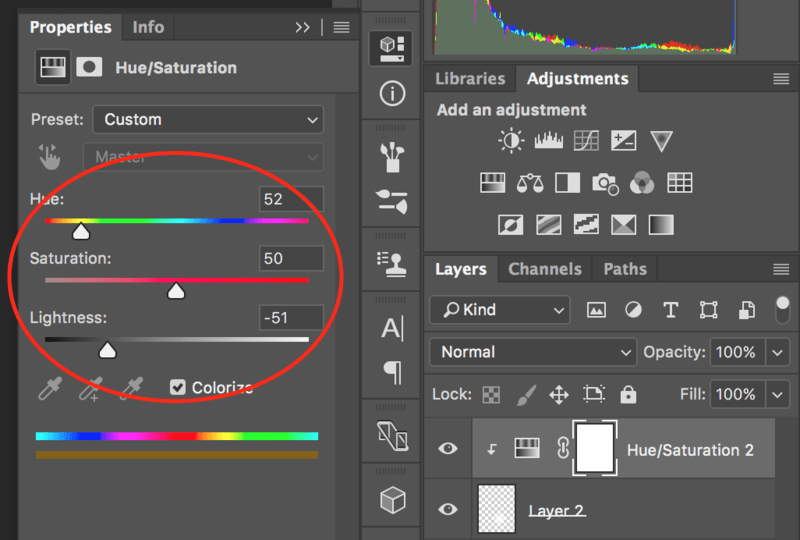The width and height of the screenshot is (800, 540).
Task: Open the Opacity slider dropdown arrow
Action: (778, 352)
